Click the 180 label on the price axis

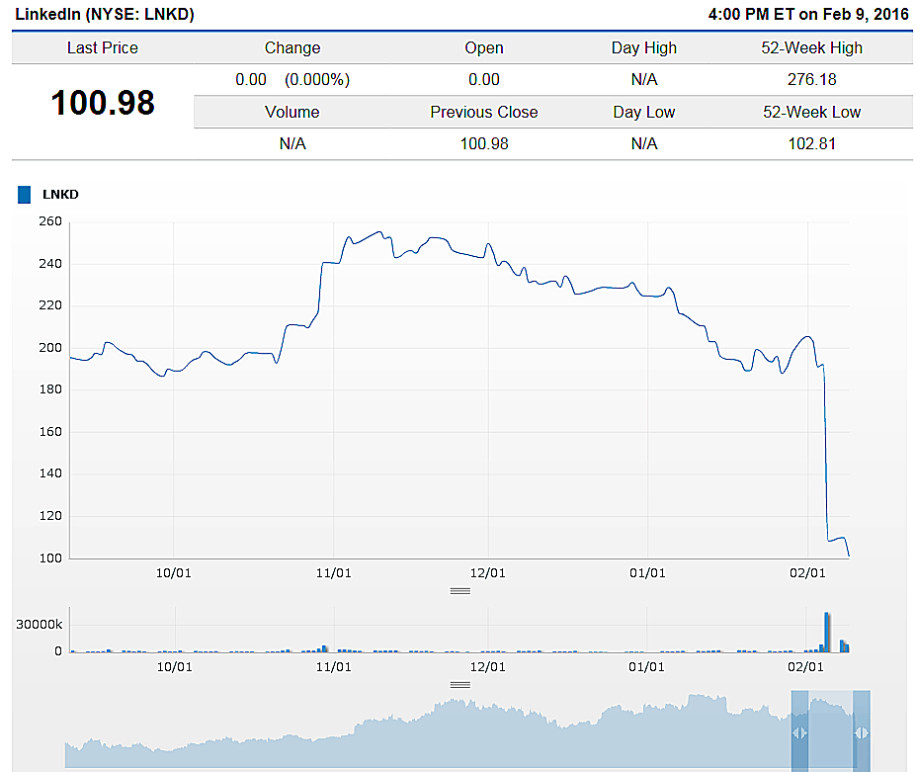[50, 389]
